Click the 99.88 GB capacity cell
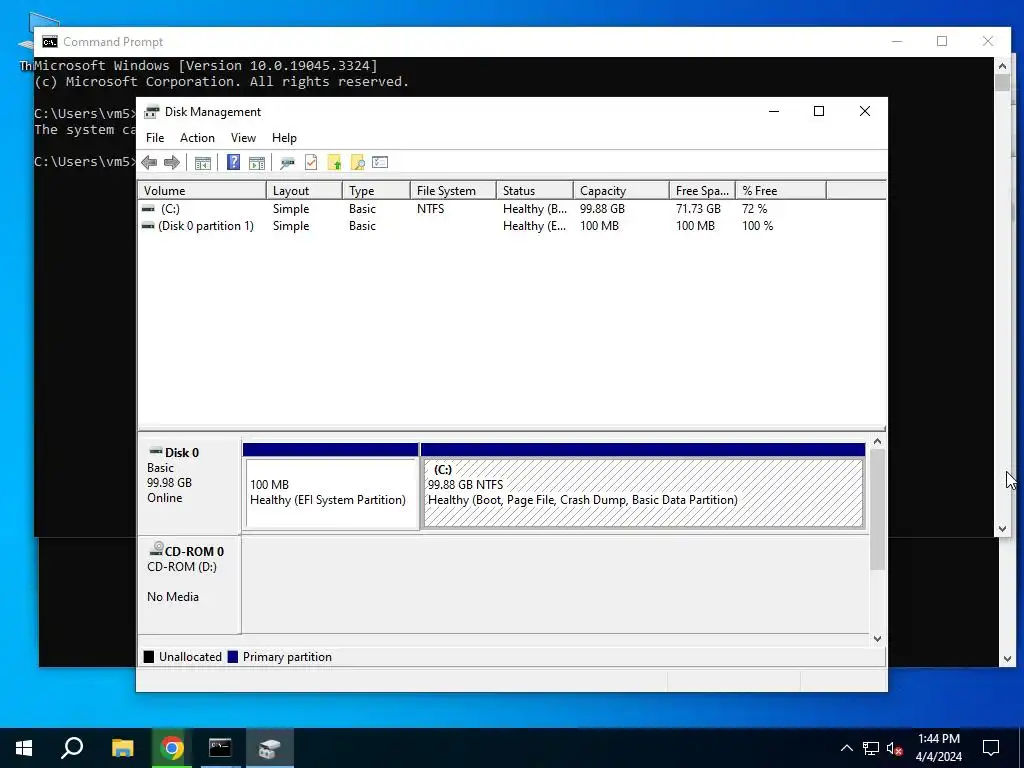 pos(602,209)
